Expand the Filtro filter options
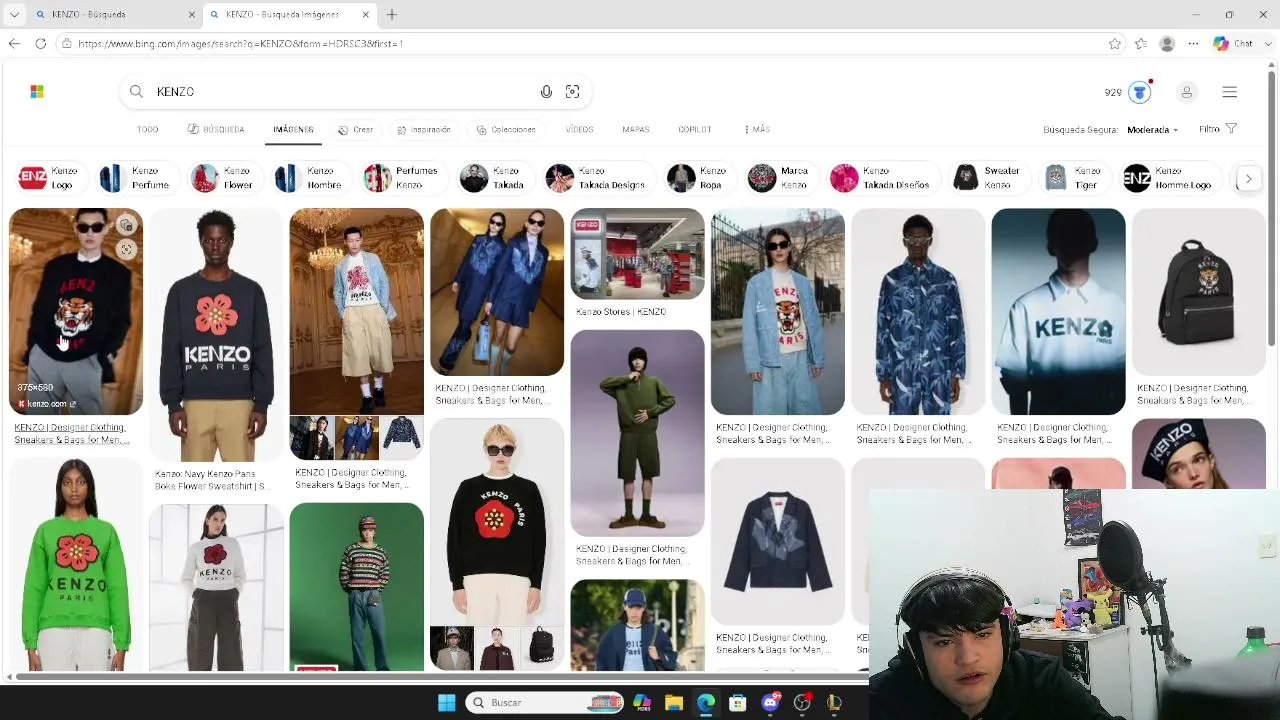 coord(1218,129)
